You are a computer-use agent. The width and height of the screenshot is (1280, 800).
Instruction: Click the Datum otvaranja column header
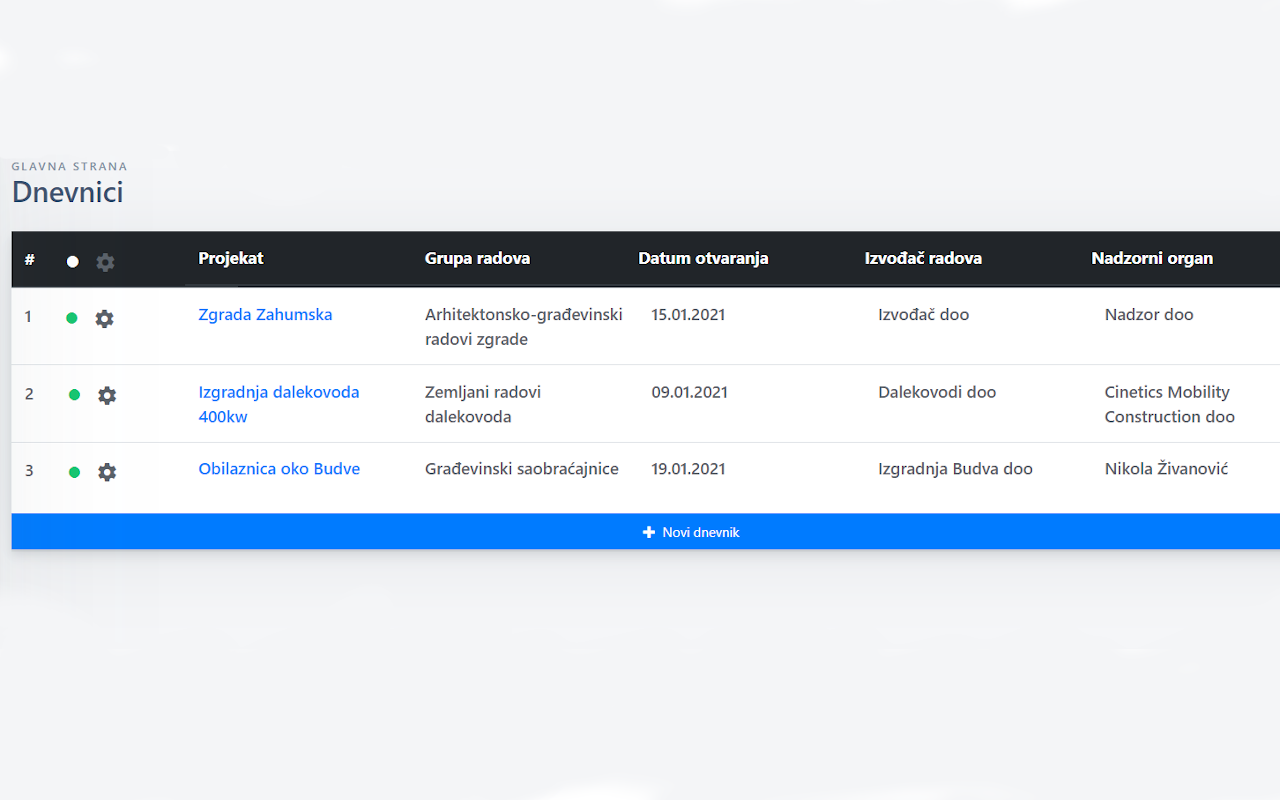coord(703,258)
